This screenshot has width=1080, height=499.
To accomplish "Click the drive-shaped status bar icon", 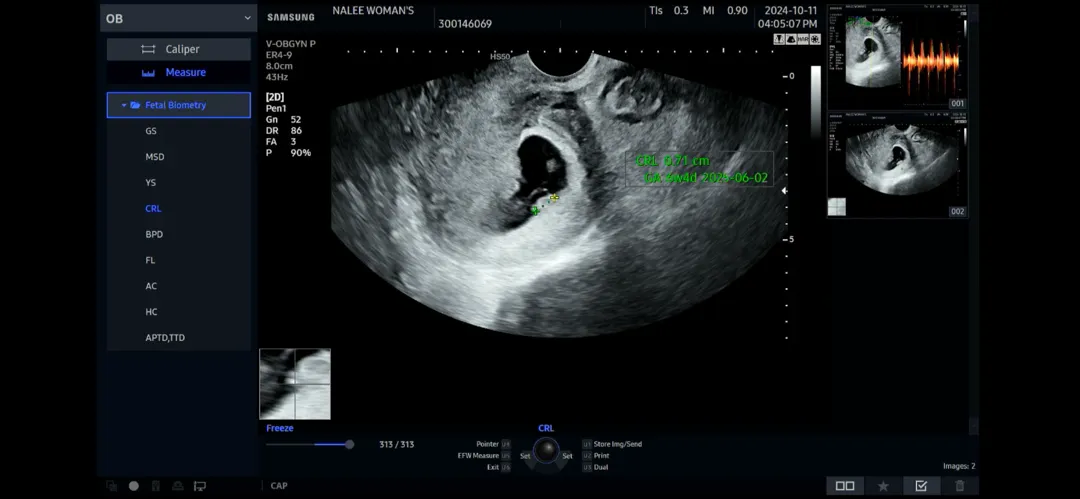I will 178,486.
